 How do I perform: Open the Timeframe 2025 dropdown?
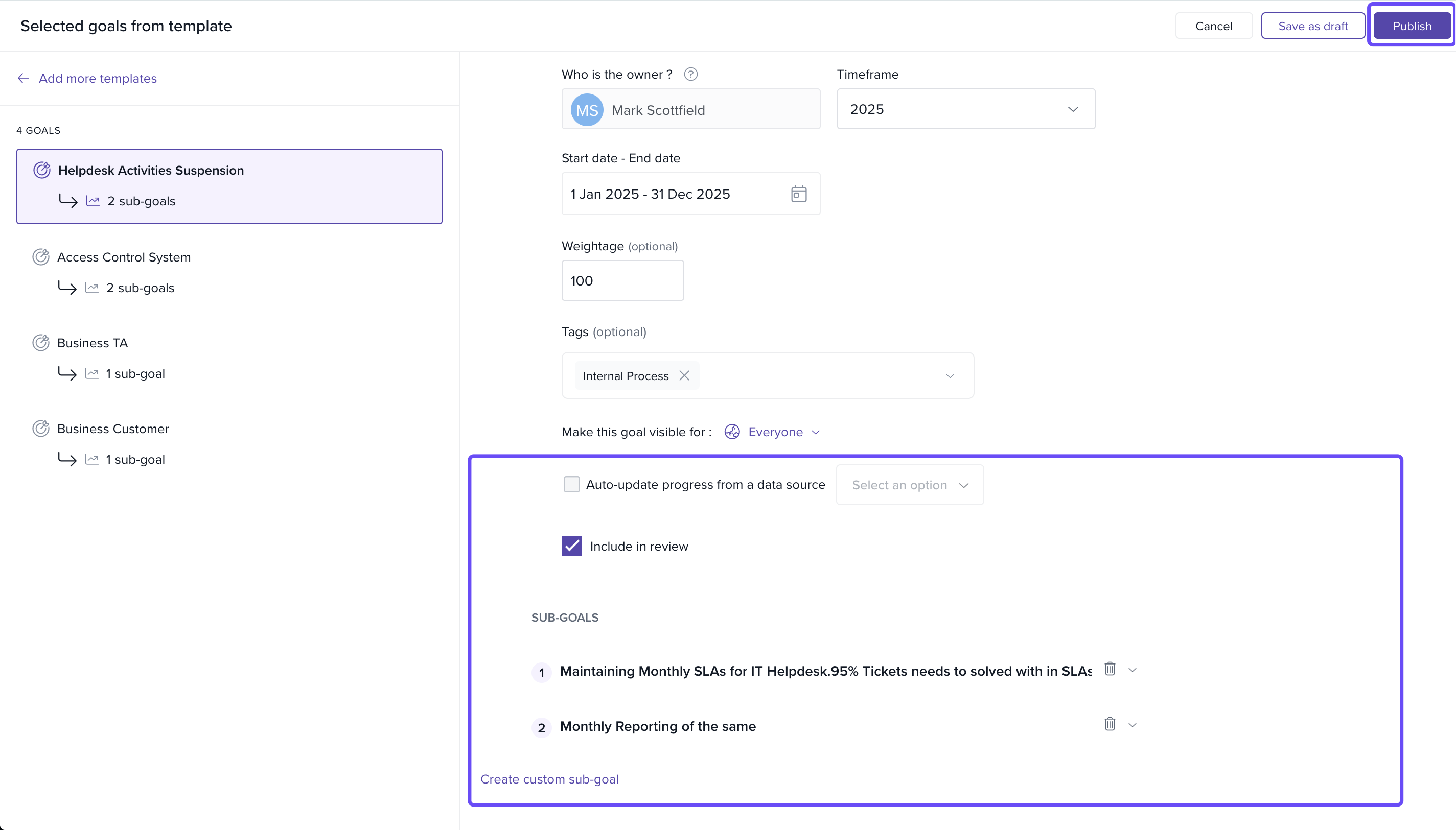coord(965,109)
